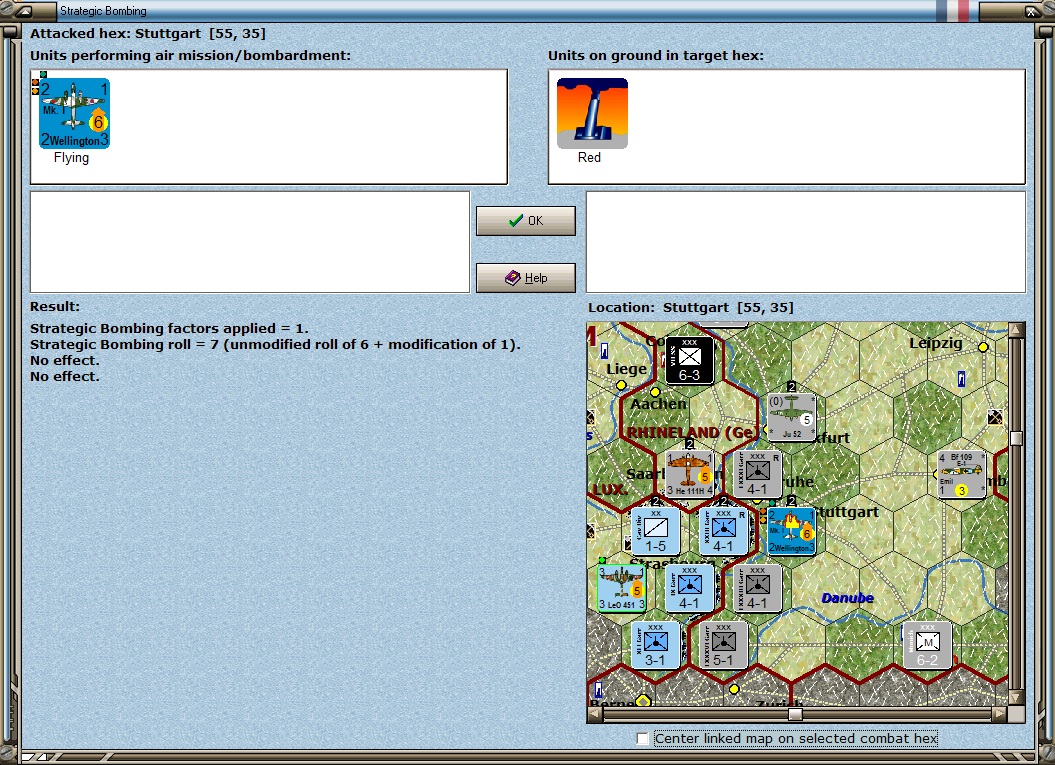Viewport: 1055px width, 765px height.
Task: Click the 'Units on ground in target hex:' label
Action: click(655, 55)
